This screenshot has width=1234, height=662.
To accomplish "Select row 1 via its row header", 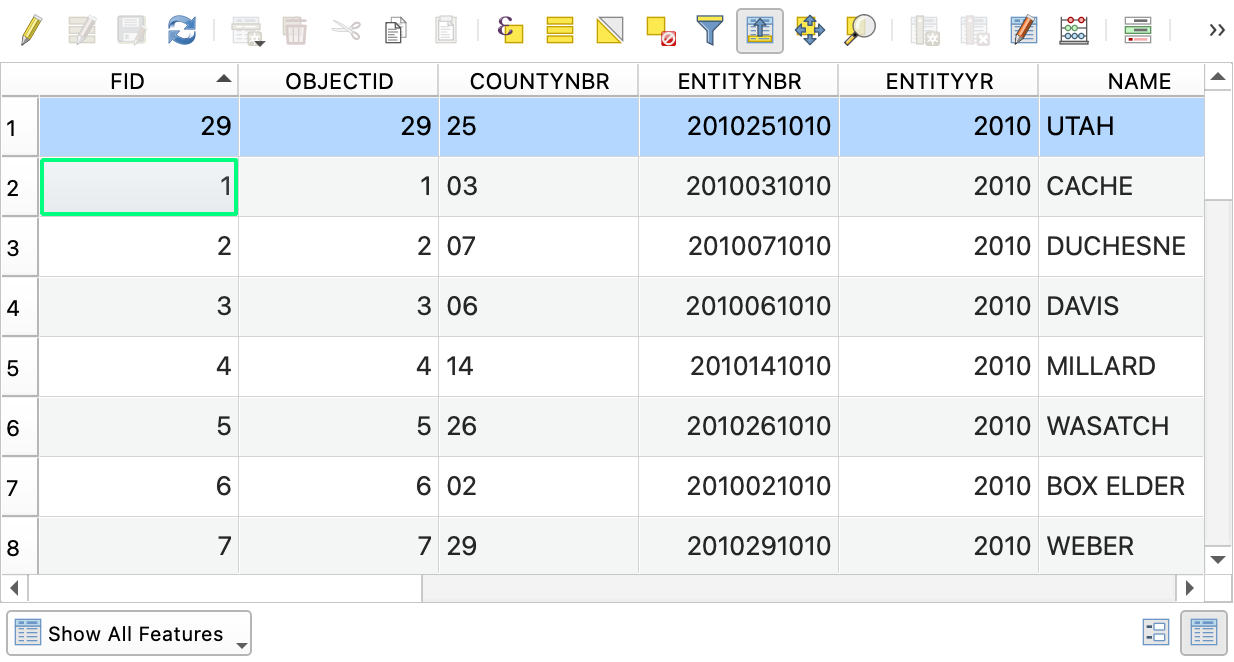I will (19, 127).
